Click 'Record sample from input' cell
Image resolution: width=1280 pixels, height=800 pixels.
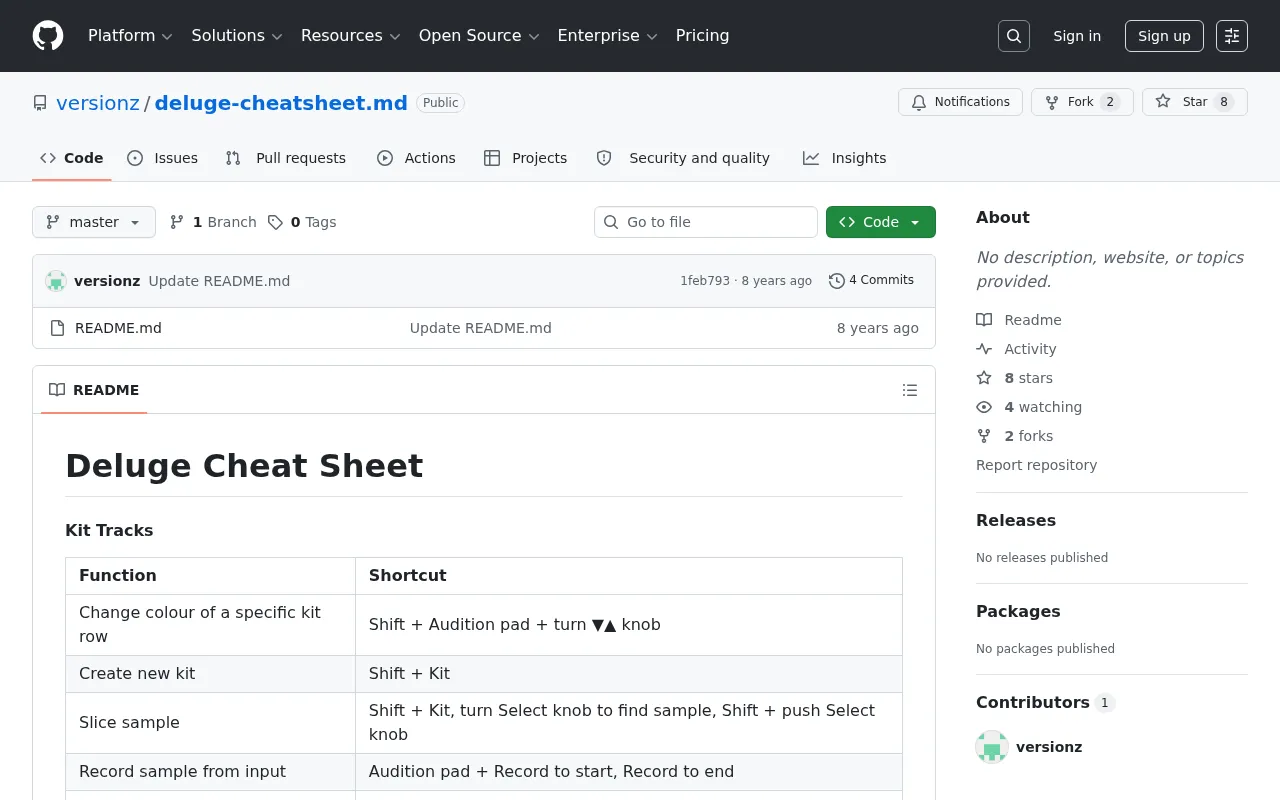pos(210,772)
